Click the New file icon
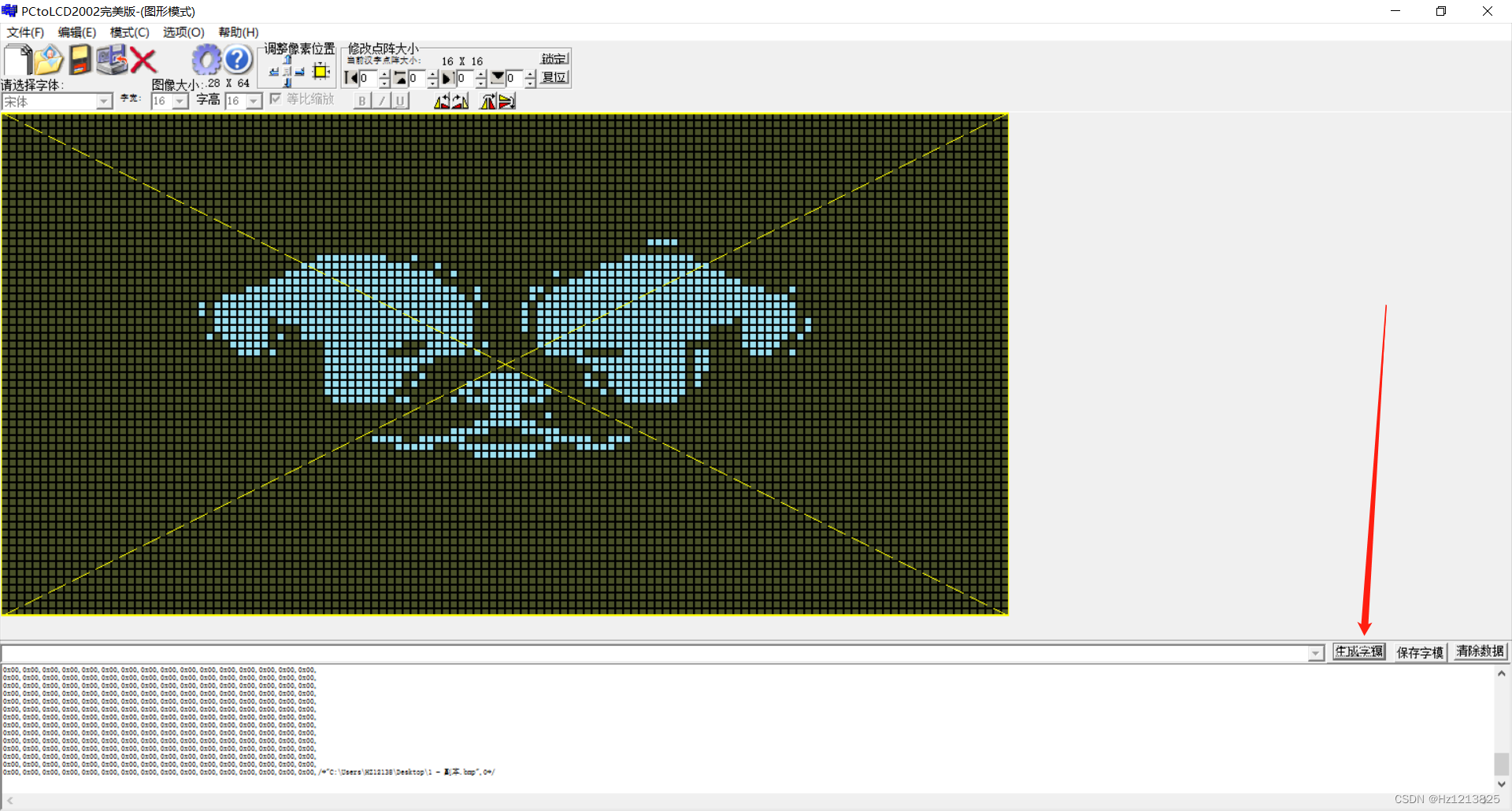This screenshot has height=811, width=1512. (x=17, y=60)
